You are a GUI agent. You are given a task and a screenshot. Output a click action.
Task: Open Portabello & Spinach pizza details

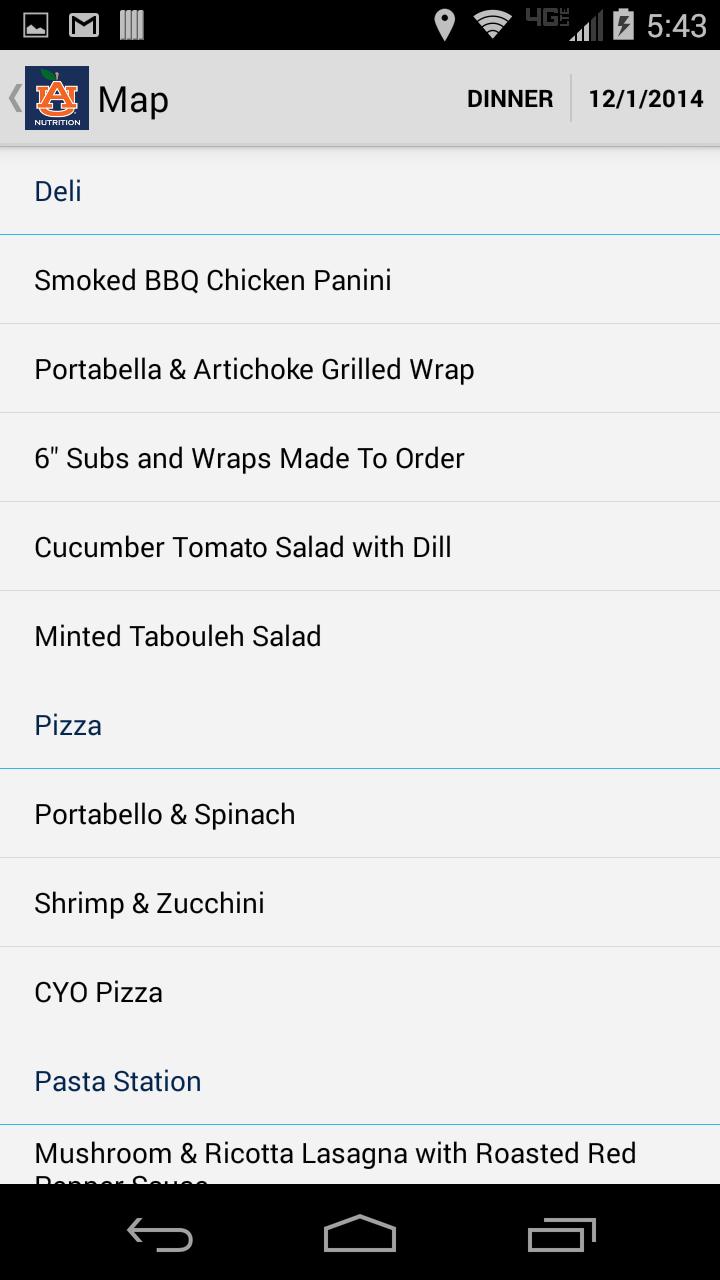[x=165, y=814]
